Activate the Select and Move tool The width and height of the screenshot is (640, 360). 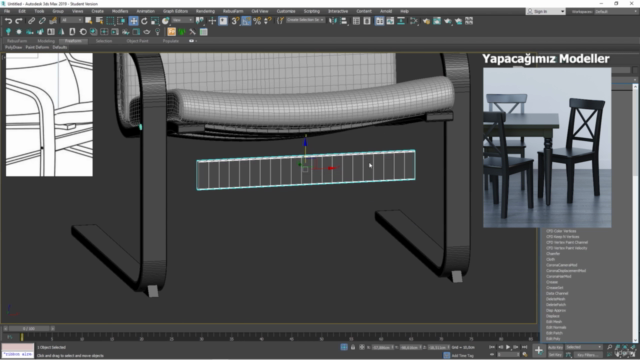click(x=133, y=21)
